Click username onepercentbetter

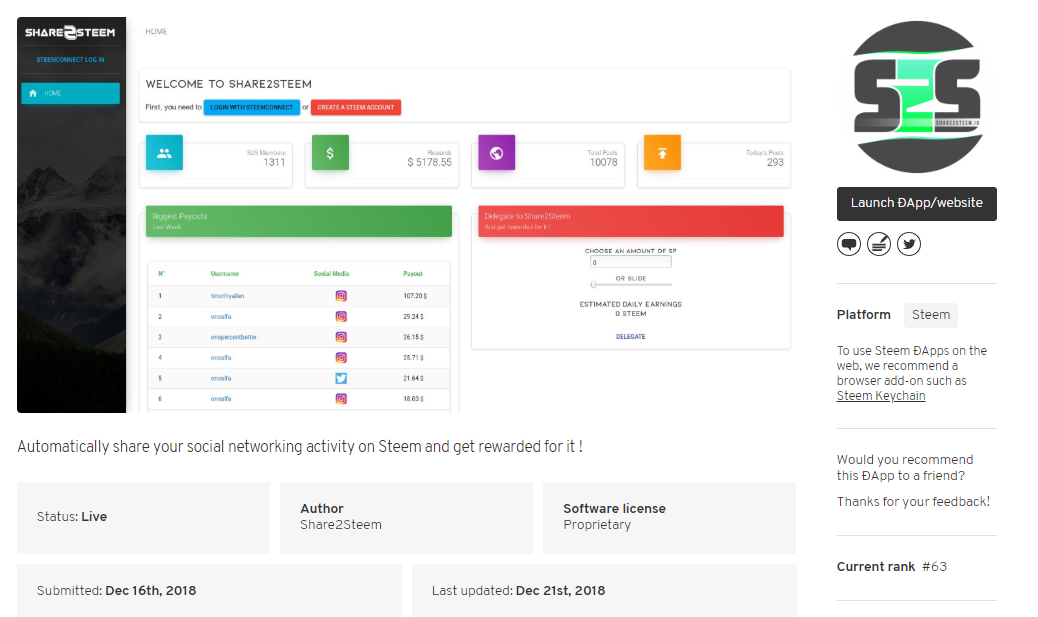(234, 337)
